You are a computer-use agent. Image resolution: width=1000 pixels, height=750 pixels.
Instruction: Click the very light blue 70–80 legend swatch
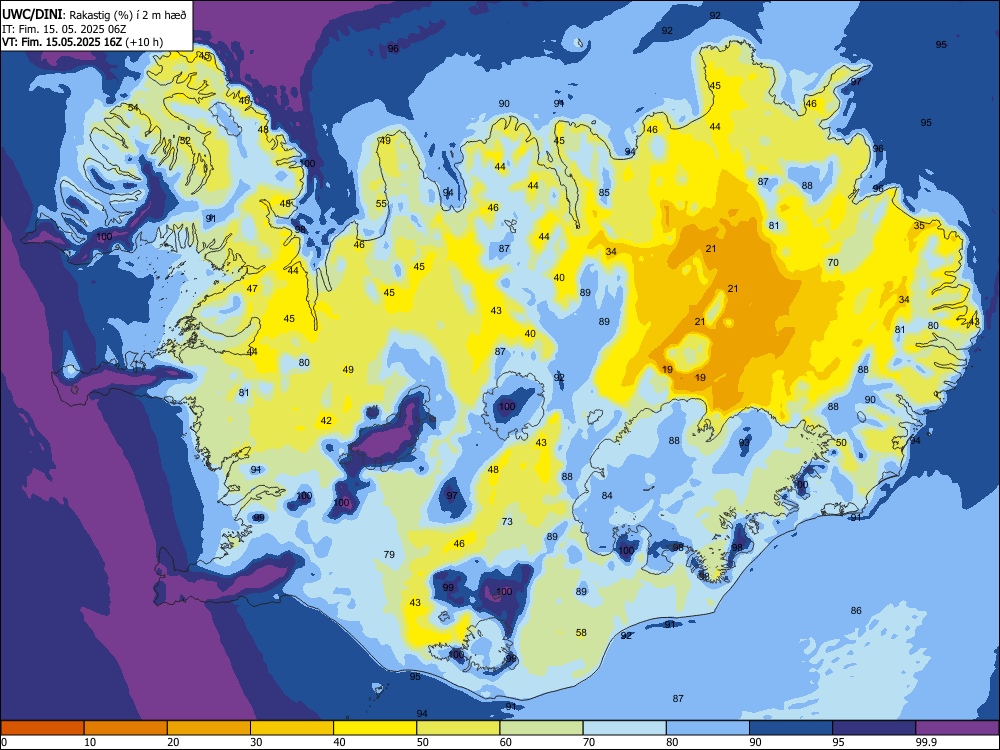(x=624, y=728)
